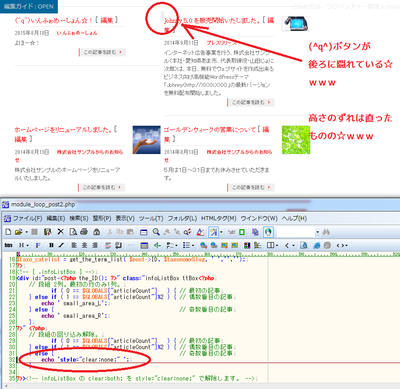
Task: Toggle the browser preview globe button
Action: tap(269, 232)
